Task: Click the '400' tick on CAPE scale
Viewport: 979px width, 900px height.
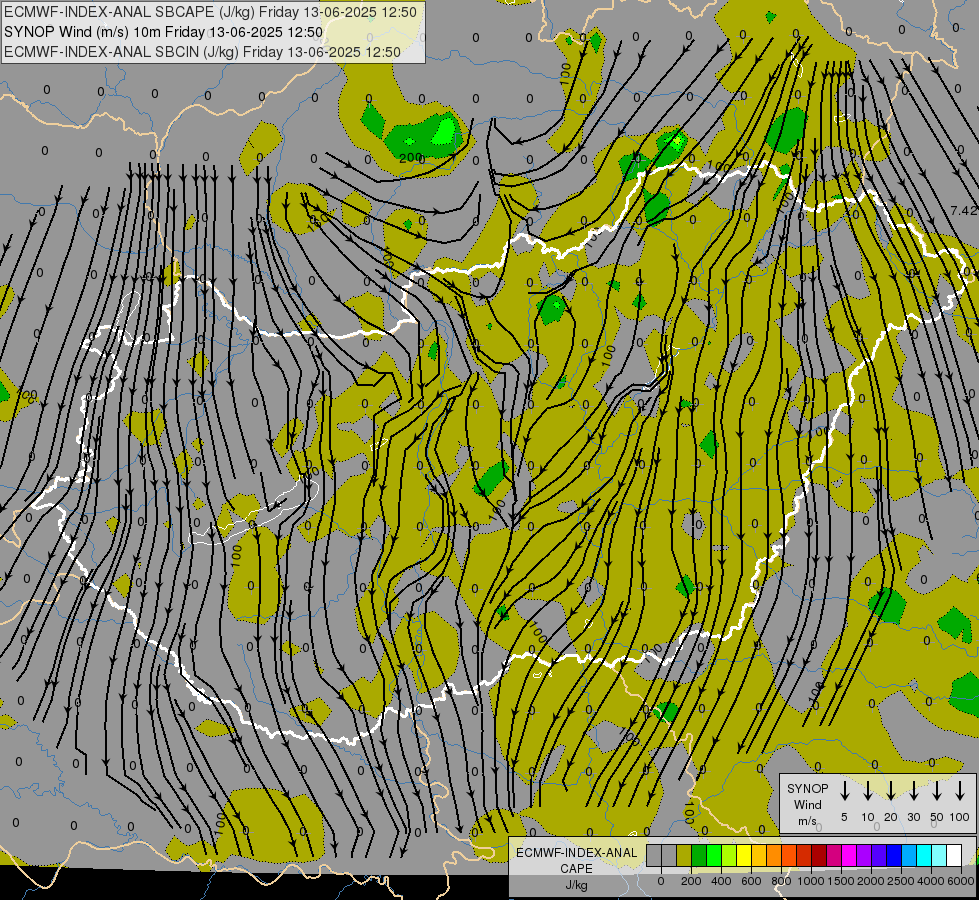Action: [721, 881]
